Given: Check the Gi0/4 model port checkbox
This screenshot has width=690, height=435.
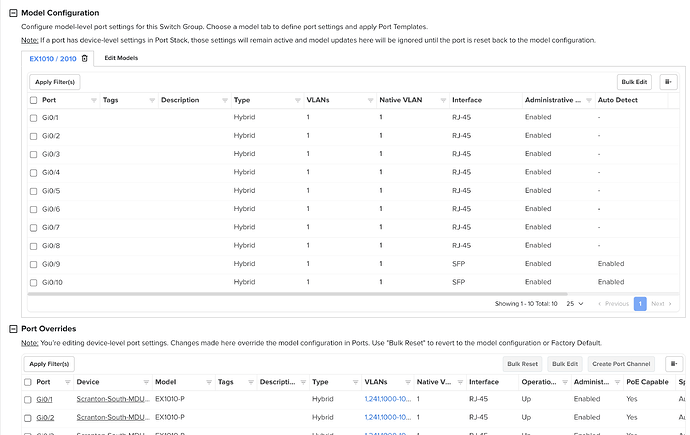Looking at the screenshot, I should point(33,173).
